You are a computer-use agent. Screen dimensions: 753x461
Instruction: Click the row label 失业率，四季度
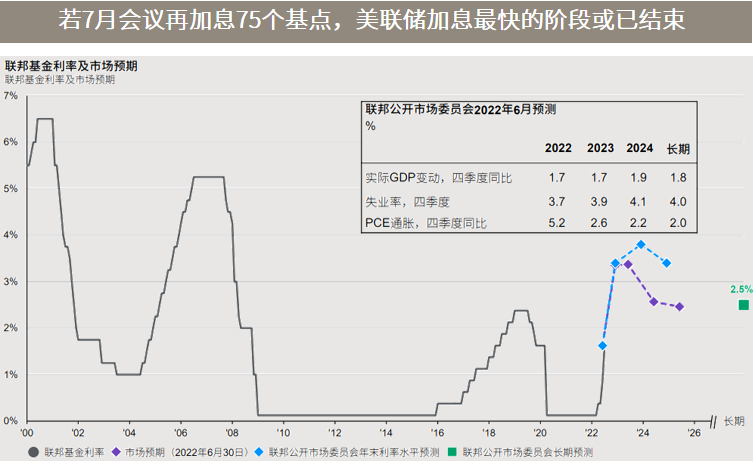click(x=407, y=202)
